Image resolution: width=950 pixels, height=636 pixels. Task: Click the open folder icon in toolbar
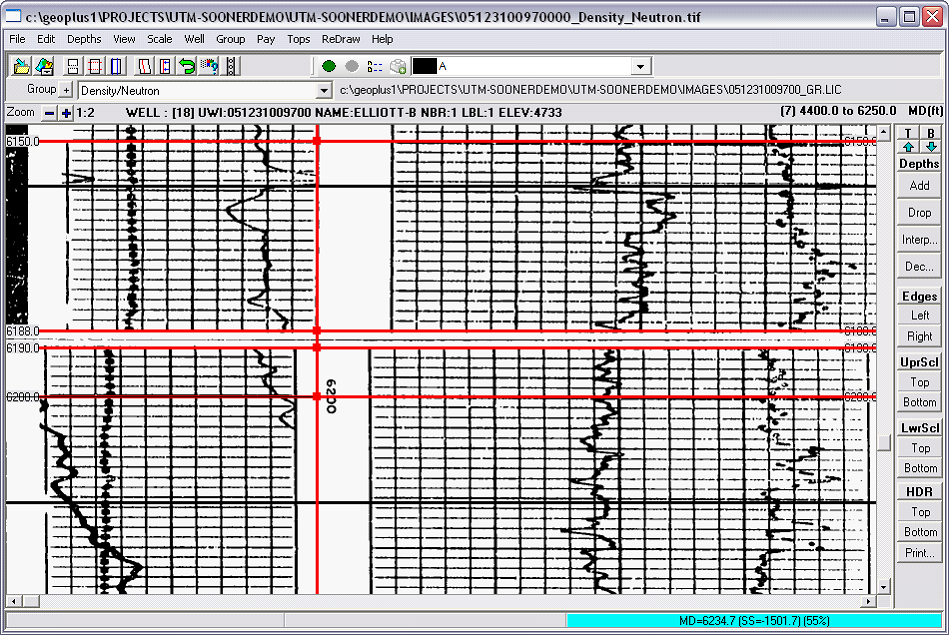point(21,66)
